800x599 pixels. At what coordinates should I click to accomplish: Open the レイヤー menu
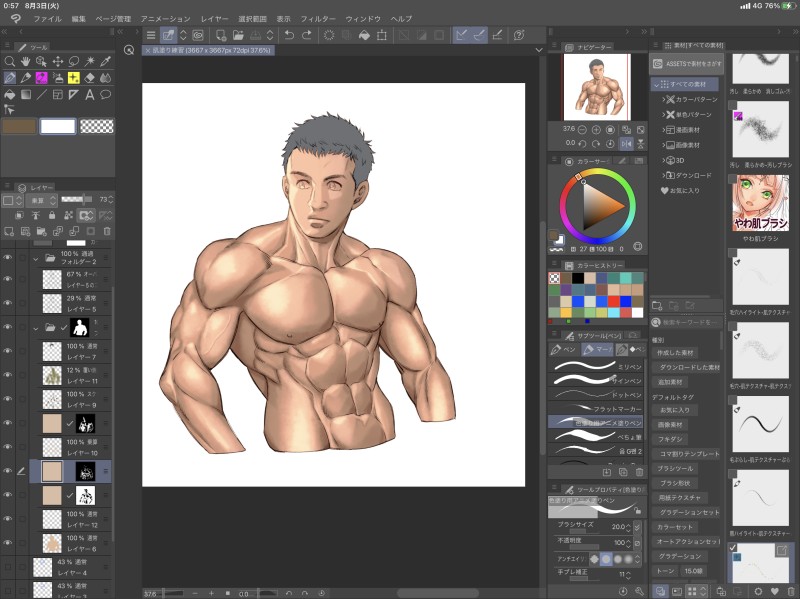coord(214,18)
